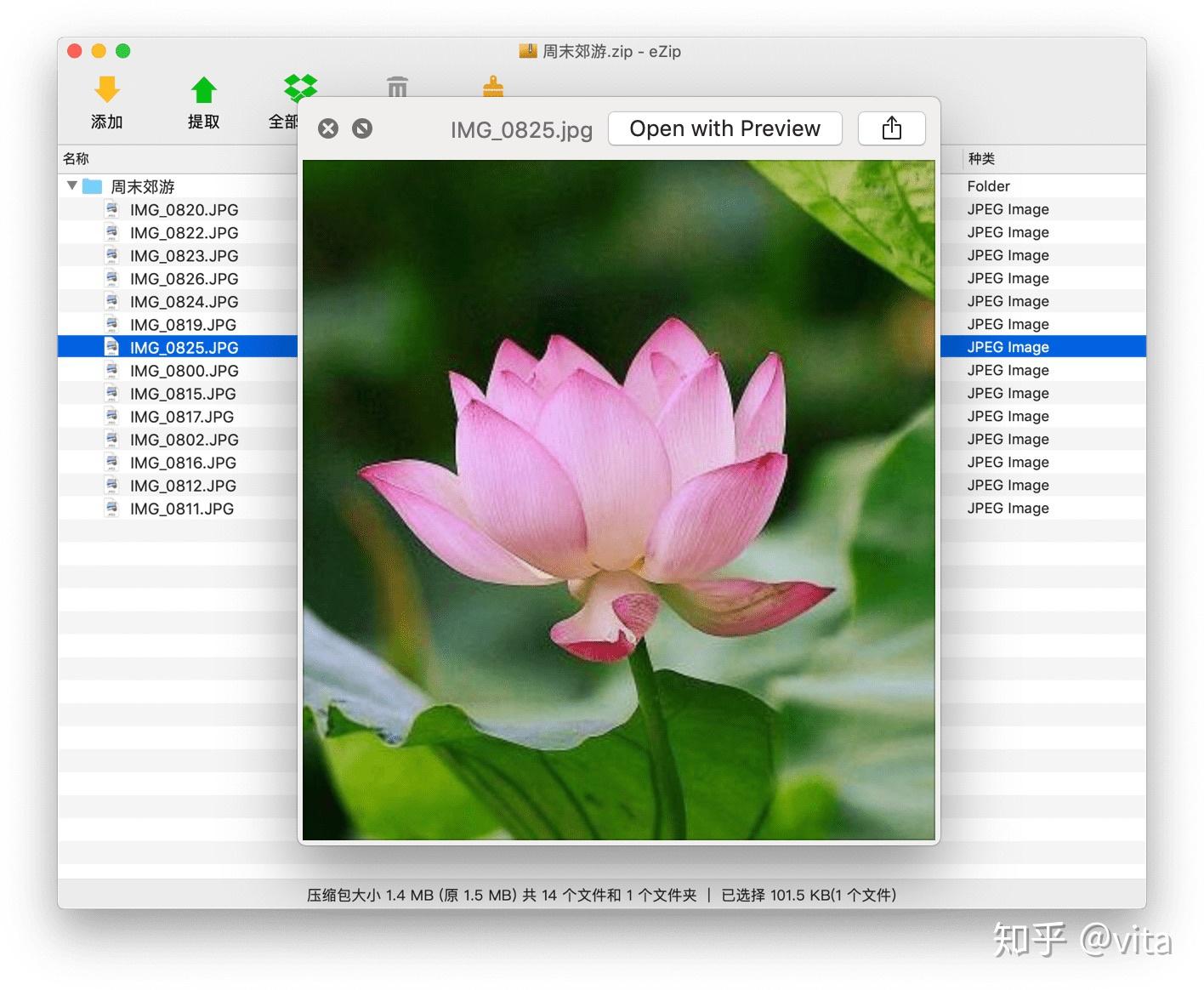Close the Quick Look preview with X icon
The width and height of the screenshot is (1204, 990).
(x=328, y=128)
